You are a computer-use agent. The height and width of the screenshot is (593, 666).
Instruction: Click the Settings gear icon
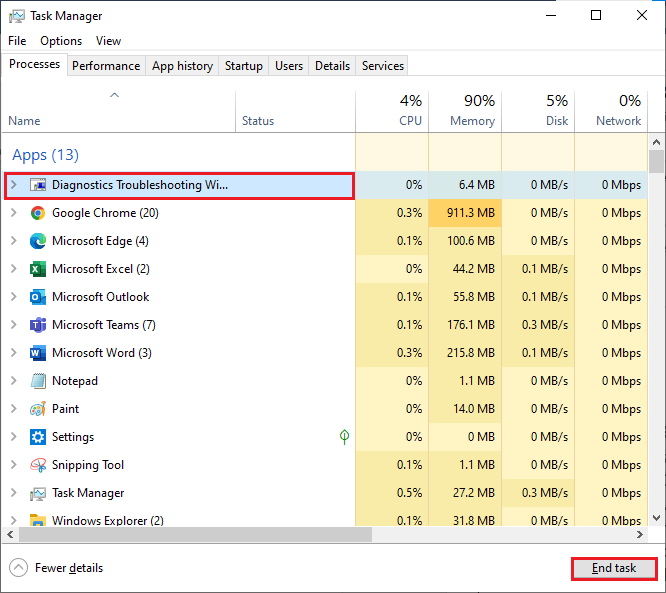click(x=38, y=437)
